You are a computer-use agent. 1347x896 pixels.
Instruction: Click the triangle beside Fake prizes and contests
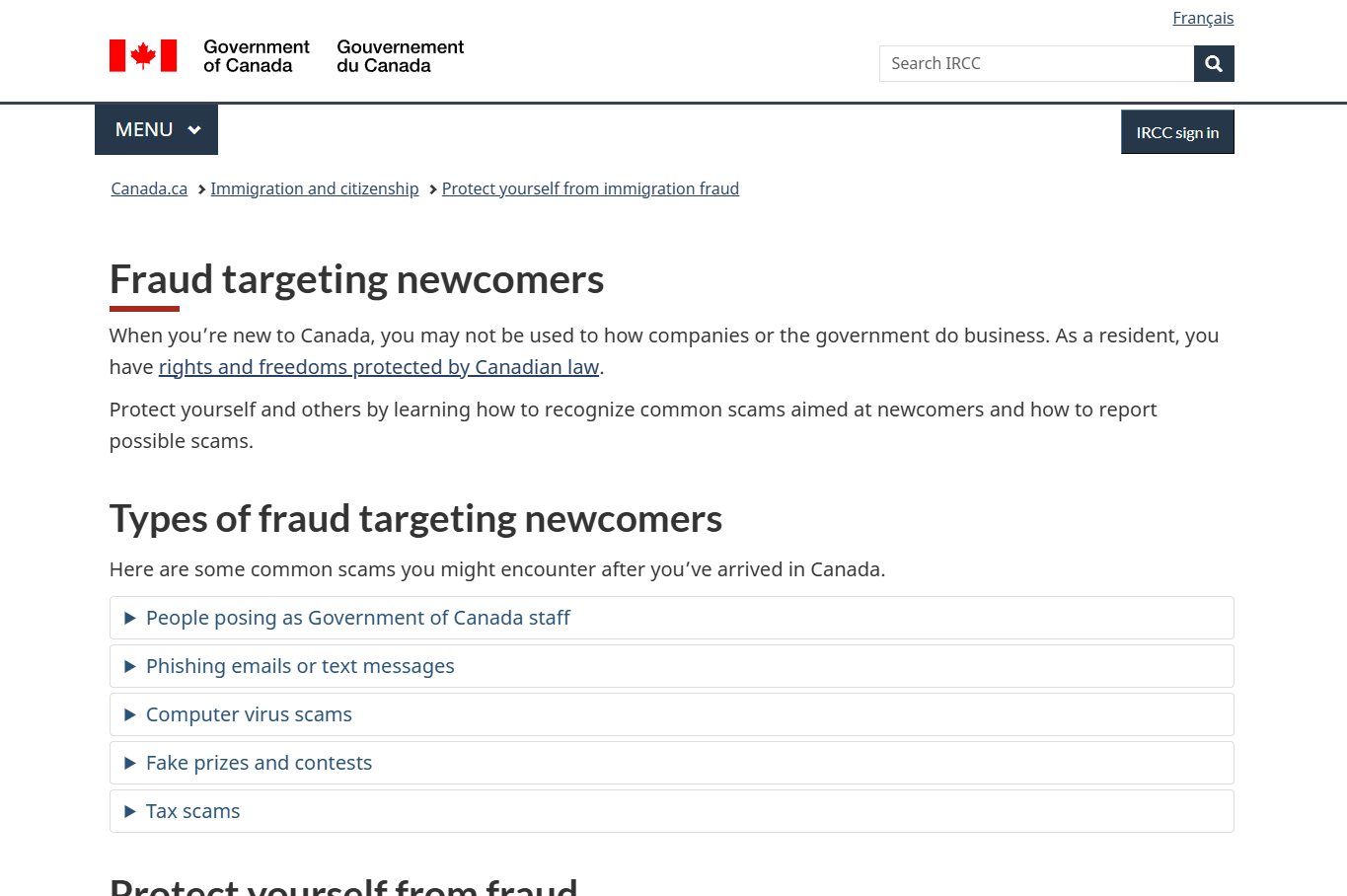coord(129,764)
